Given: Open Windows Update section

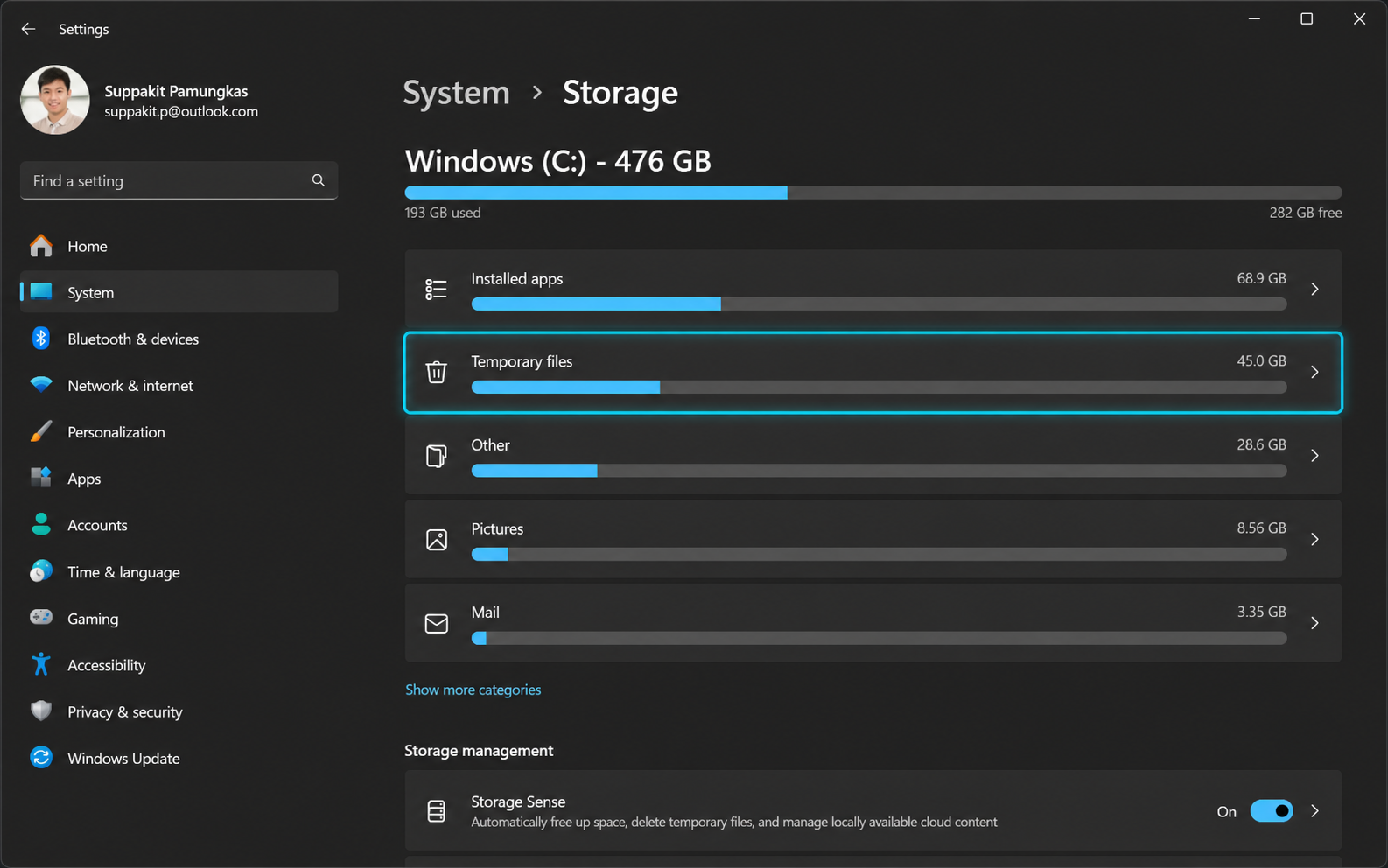Looking at the screenshot, I should [179, 758].
